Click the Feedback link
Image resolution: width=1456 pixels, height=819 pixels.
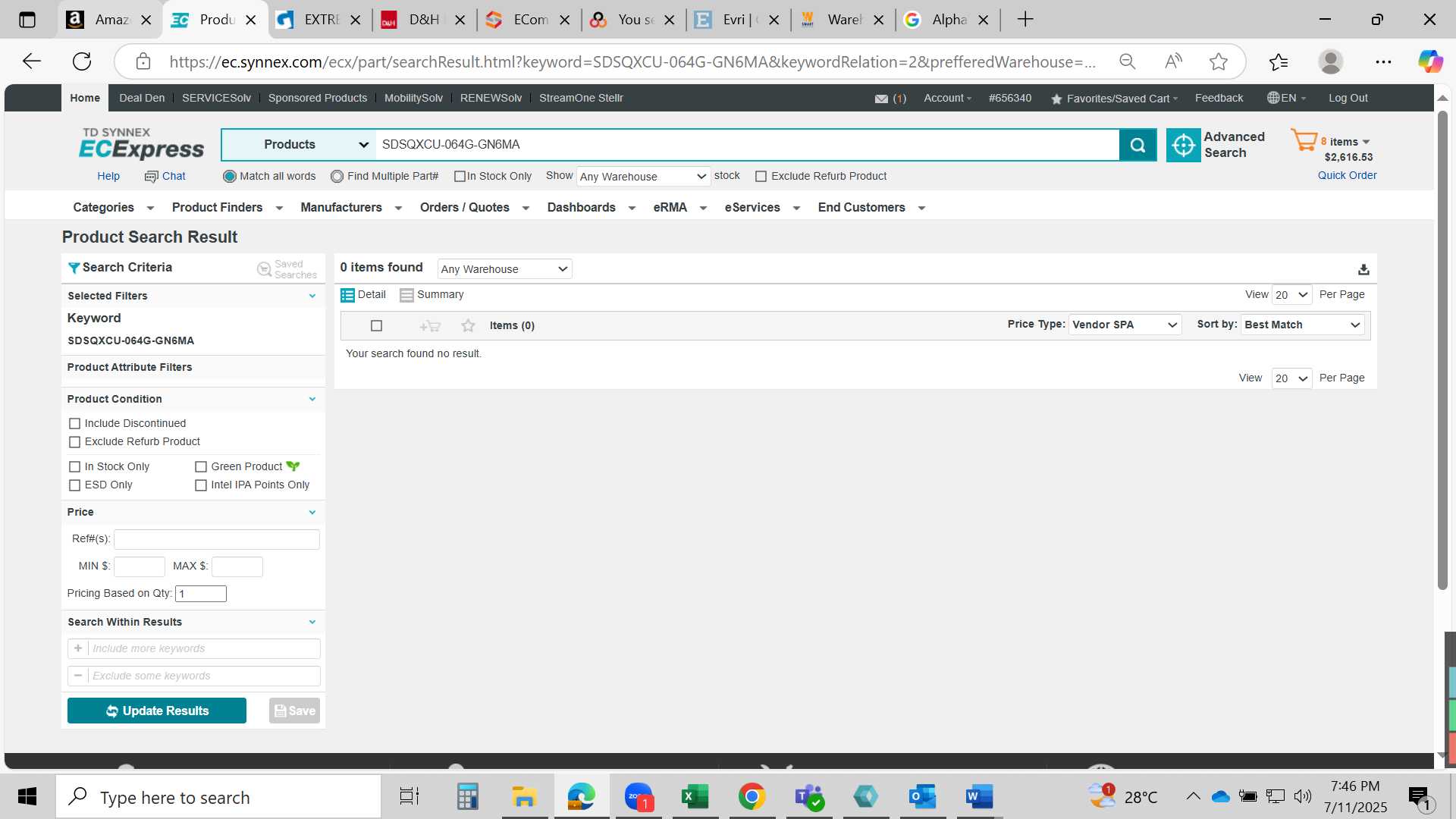(1219, 99)
